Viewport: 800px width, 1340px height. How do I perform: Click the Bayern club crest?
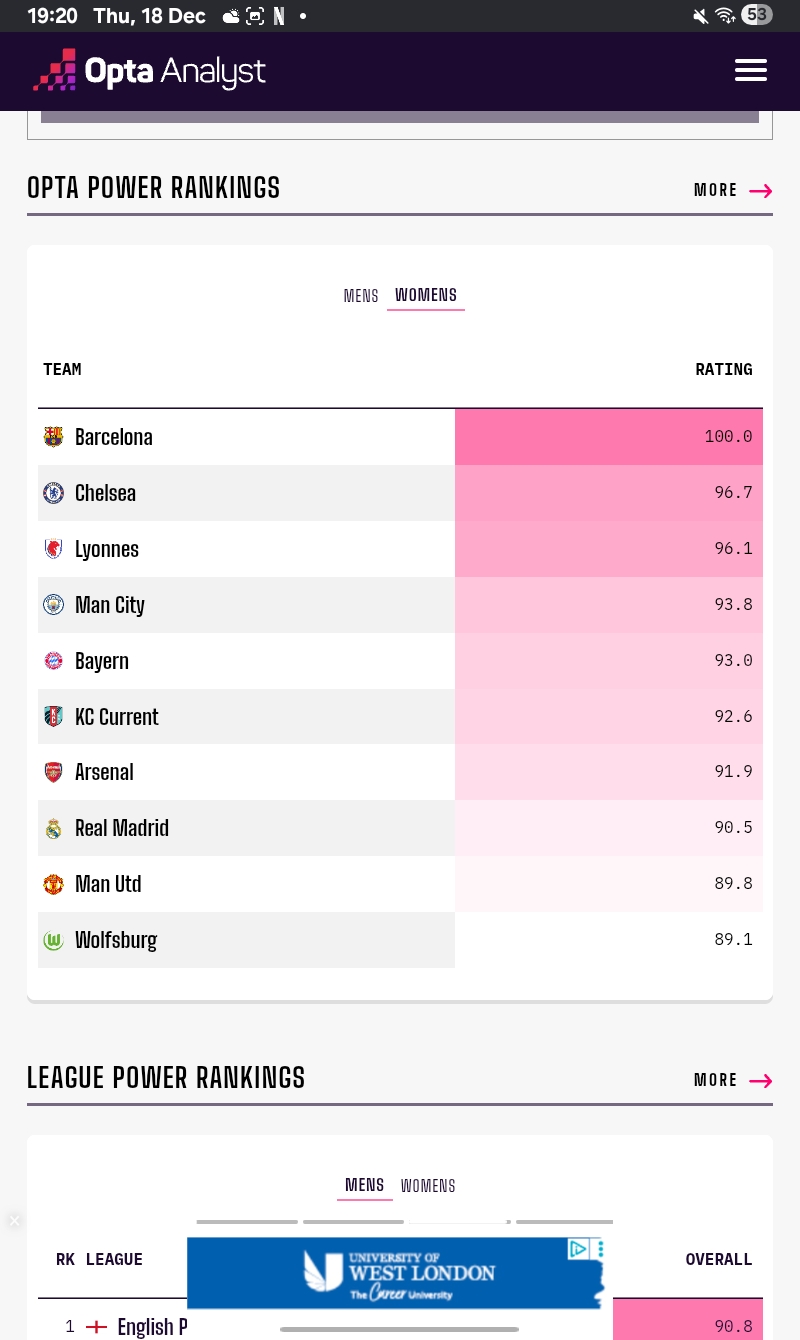(54, 661)
